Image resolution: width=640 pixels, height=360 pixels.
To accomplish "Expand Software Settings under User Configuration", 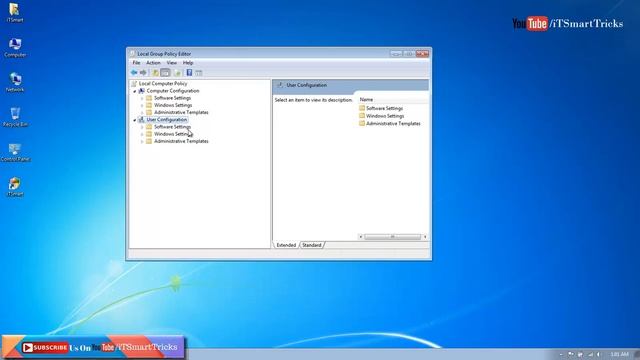I will pyautogui.click(x=142, y=127).
